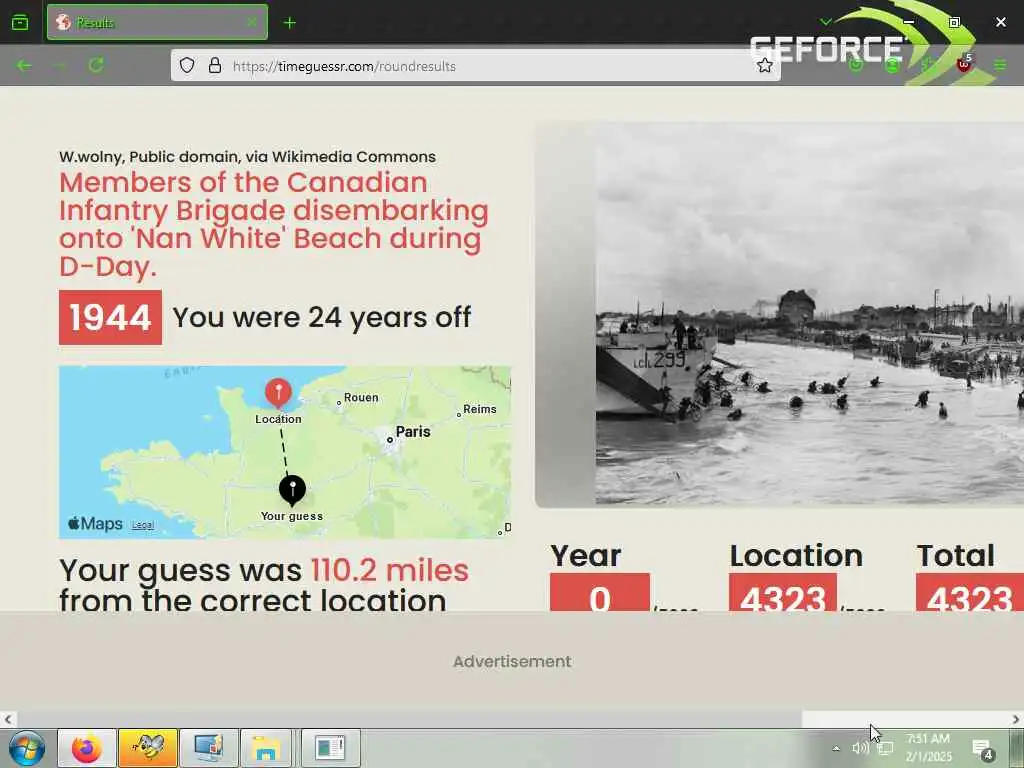1024x768 pixels.
Task: Select the 'You were 24 years off' text
Action: pos(321,317)
